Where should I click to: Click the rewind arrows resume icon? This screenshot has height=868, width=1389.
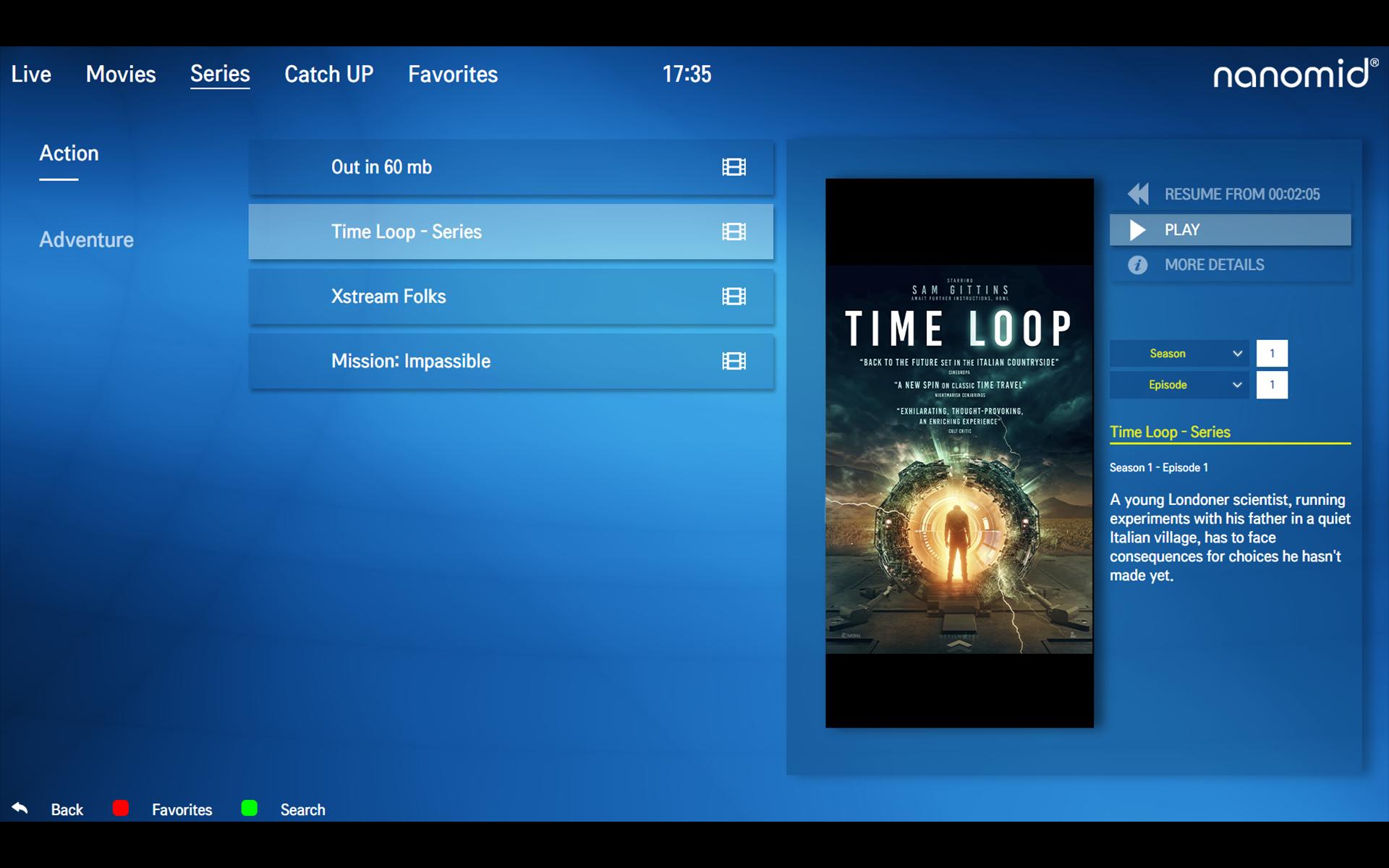tap(1138, 194)
